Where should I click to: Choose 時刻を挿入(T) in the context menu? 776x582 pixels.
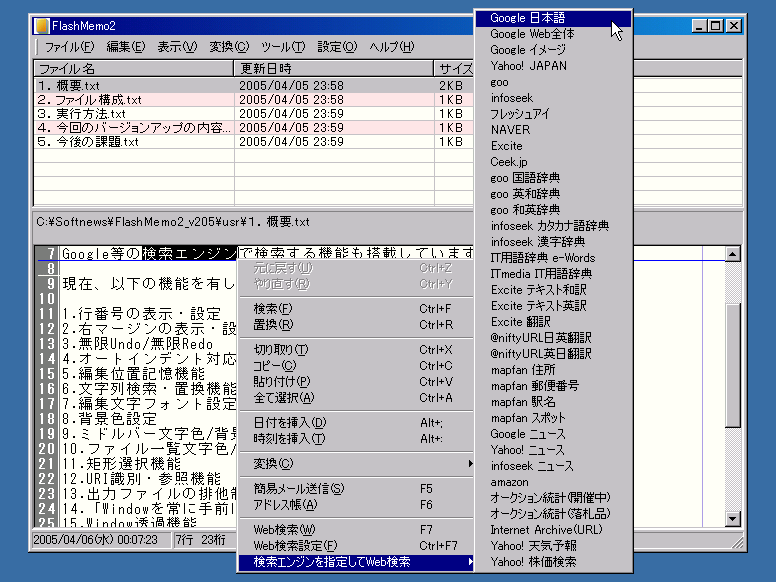click(x=355, y=438)
